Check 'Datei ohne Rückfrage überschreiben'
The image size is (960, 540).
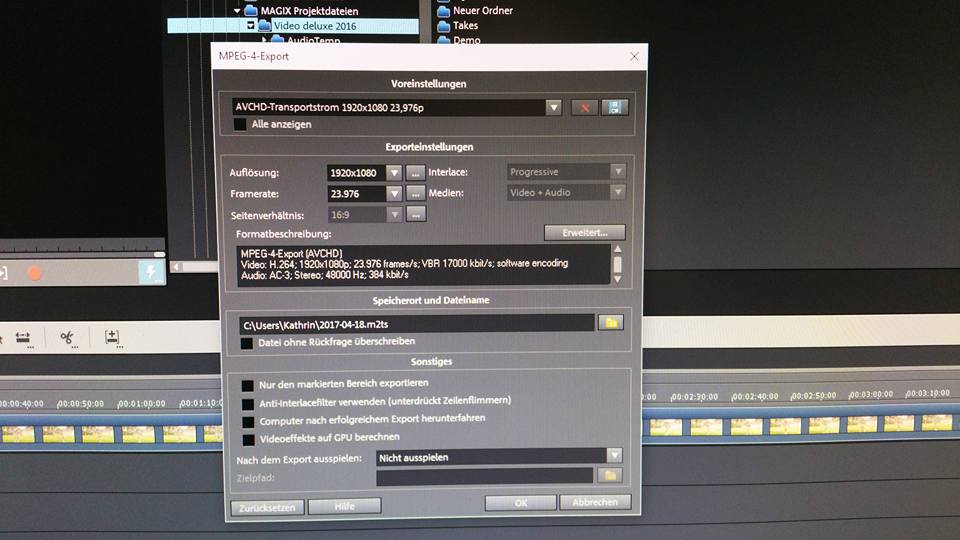247,342
